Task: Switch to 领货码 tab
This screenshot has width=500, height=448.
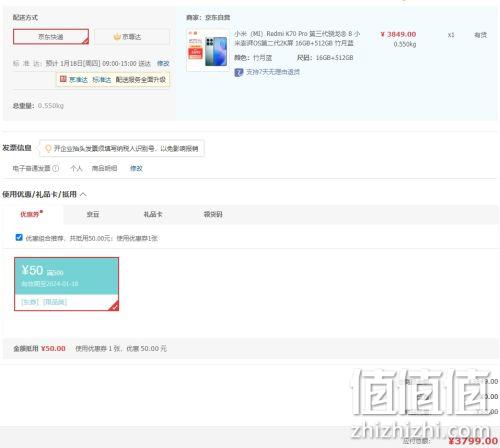Action: click(213, 214)
